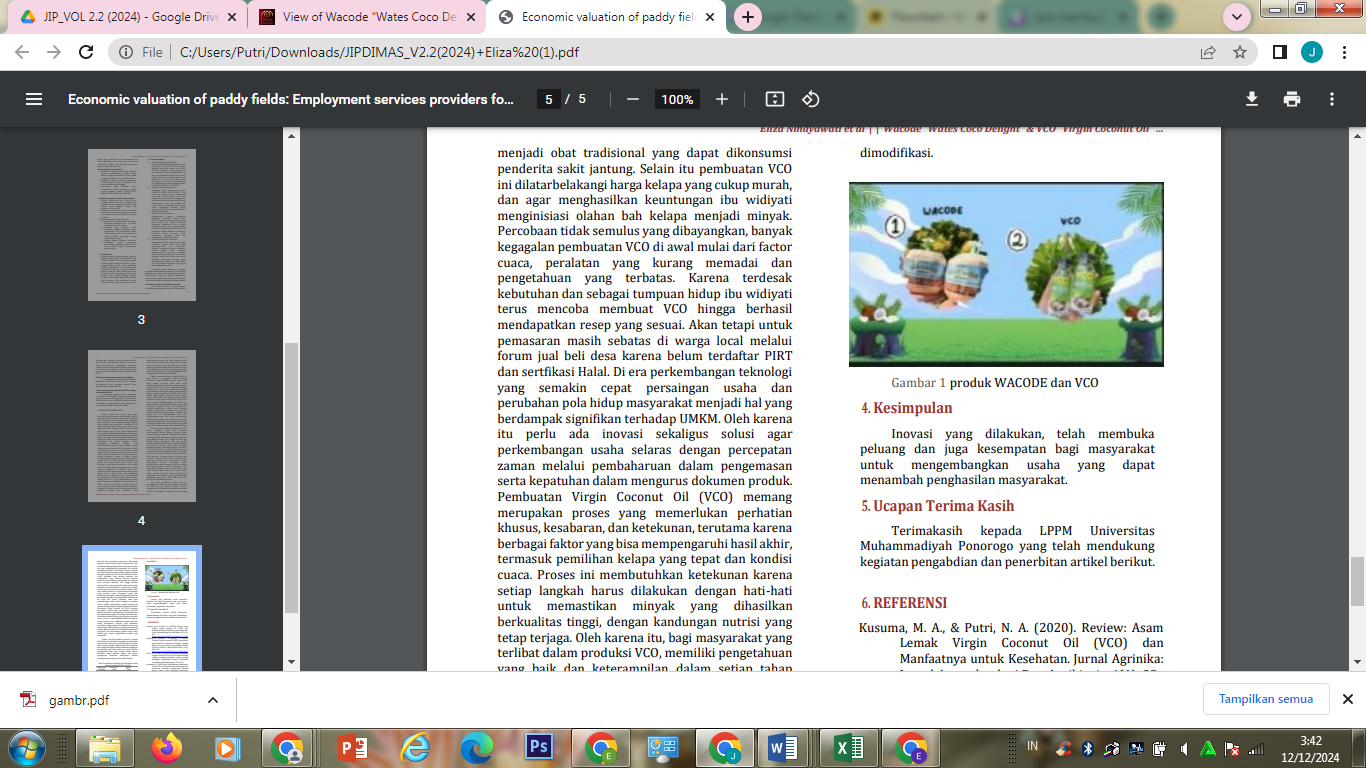Click the IN language indicator in tray

[x=1032, y=747]
